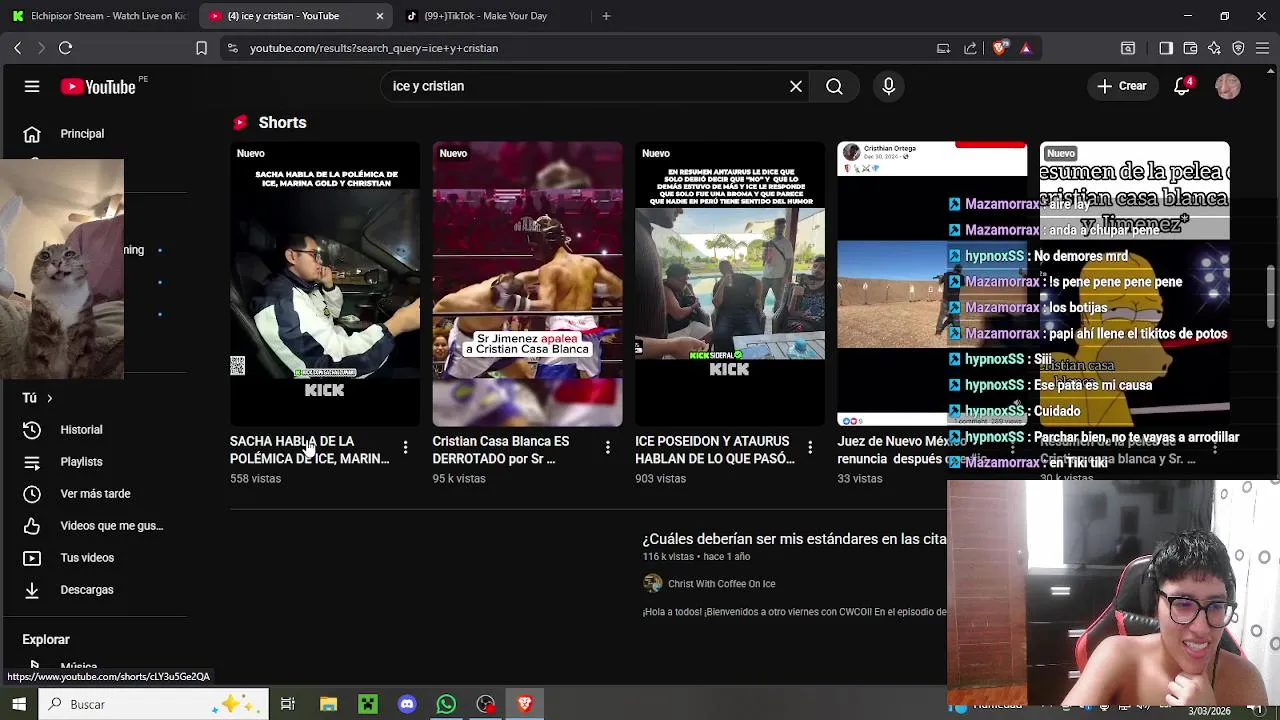Image resolution: width=1280 pixels, height=720 pixels.
Task: Toggle the Brave sidebar panel
Action: click(1166, 48)
